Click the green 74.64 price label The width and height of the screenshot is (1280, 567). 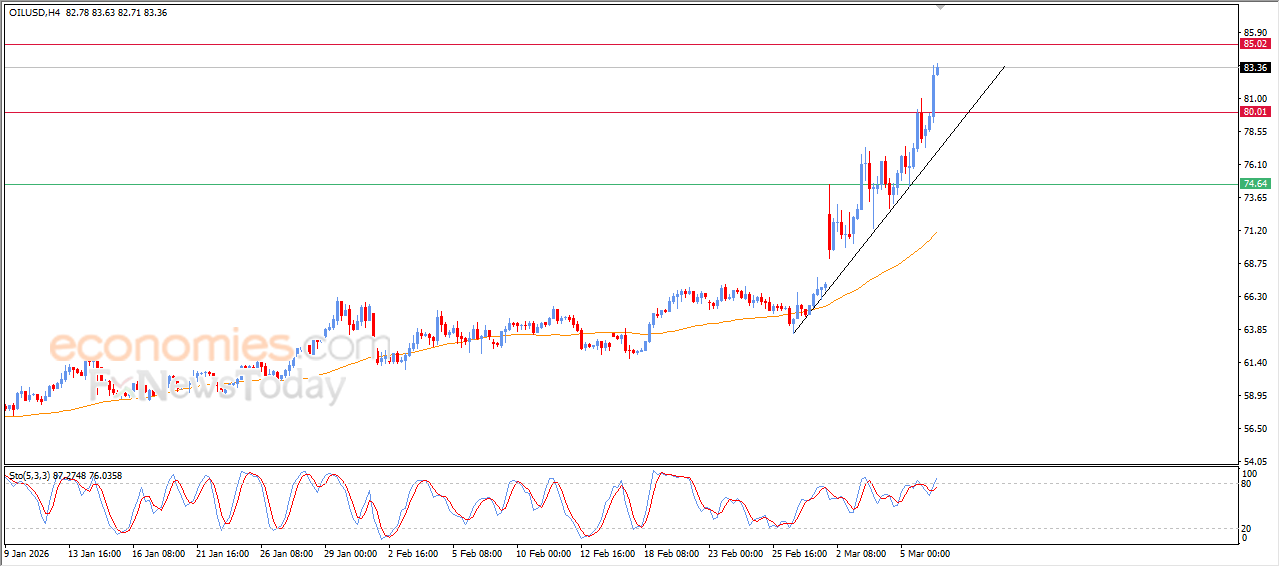click(x=1255, y=184)
